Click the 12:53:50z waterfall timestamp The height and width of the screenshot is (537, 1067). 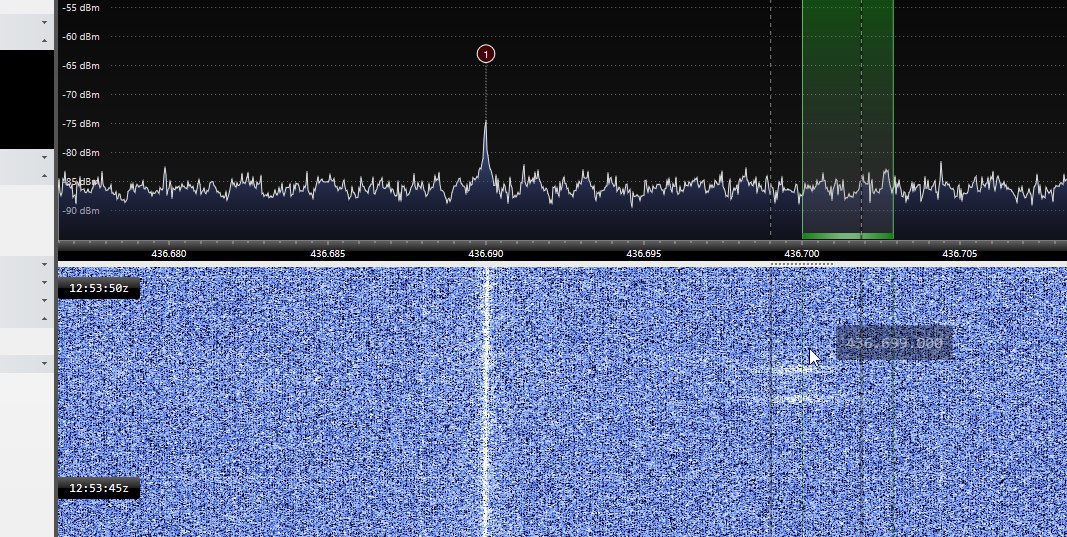pyautogui.click(x=98, y=289)
